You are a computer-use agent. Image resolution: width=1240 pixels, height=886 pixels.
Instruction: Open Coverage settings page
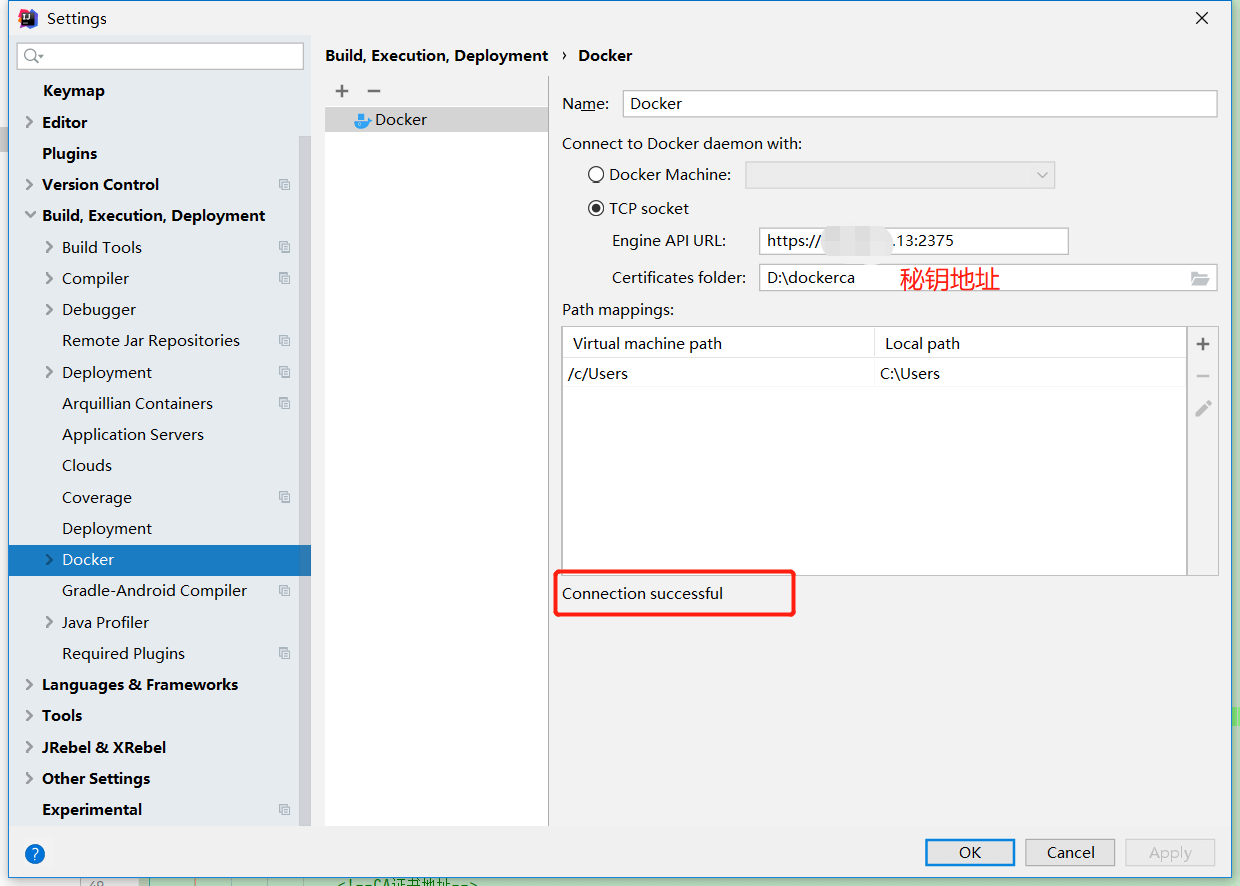click(97, 498)
